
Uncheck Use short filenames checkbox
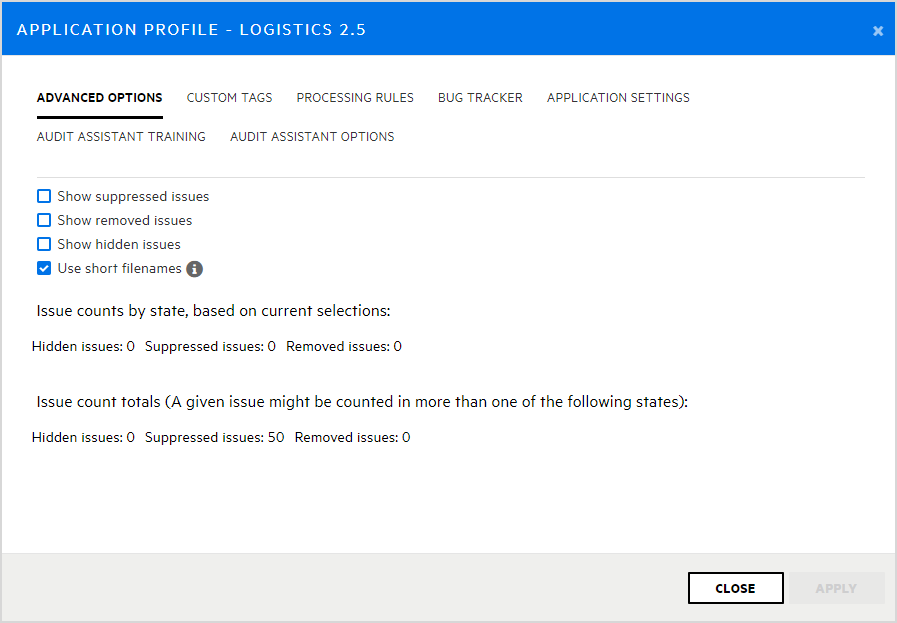[x=44, y=269]
